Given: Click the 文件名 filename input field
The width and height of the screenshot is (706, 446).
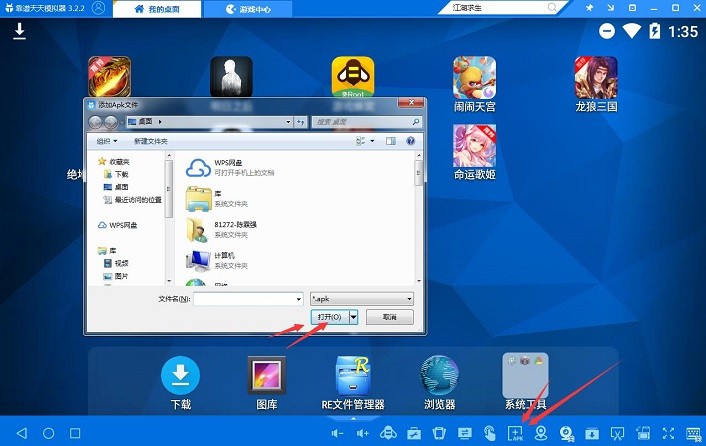Looking at the screenshot, I should point(248,299).
